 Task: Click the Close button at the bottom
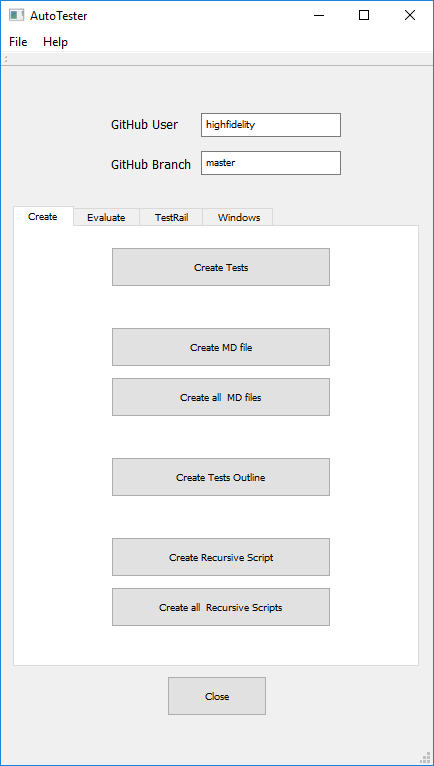pyautogui.click(x=217, y=696)
